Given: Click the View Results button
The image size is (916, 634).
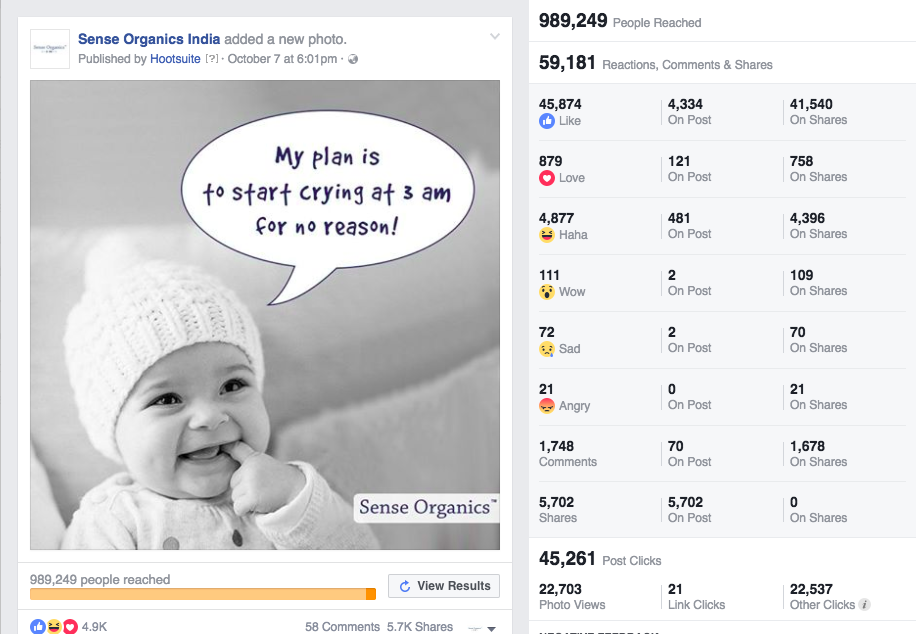Looking at the screenshot, I should click(x=444, y=586).
